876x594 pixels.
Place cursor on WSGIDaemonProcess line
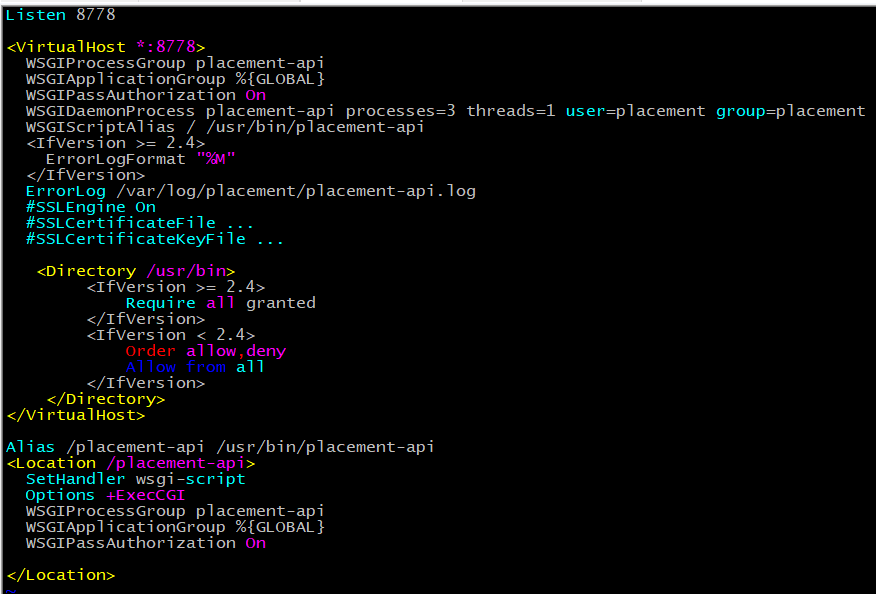(x=445, y=111)
